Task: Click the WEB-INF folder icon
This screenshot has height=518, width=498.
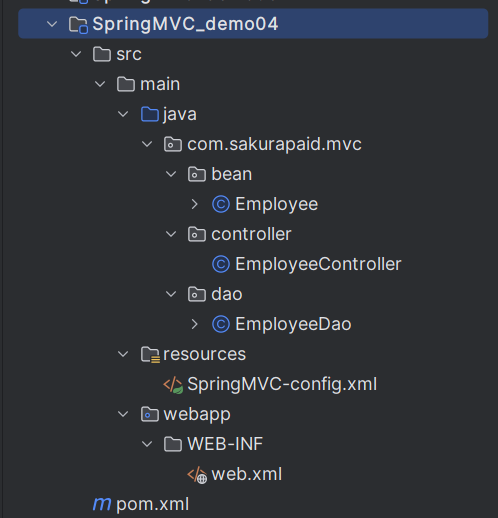Action: 173,444
